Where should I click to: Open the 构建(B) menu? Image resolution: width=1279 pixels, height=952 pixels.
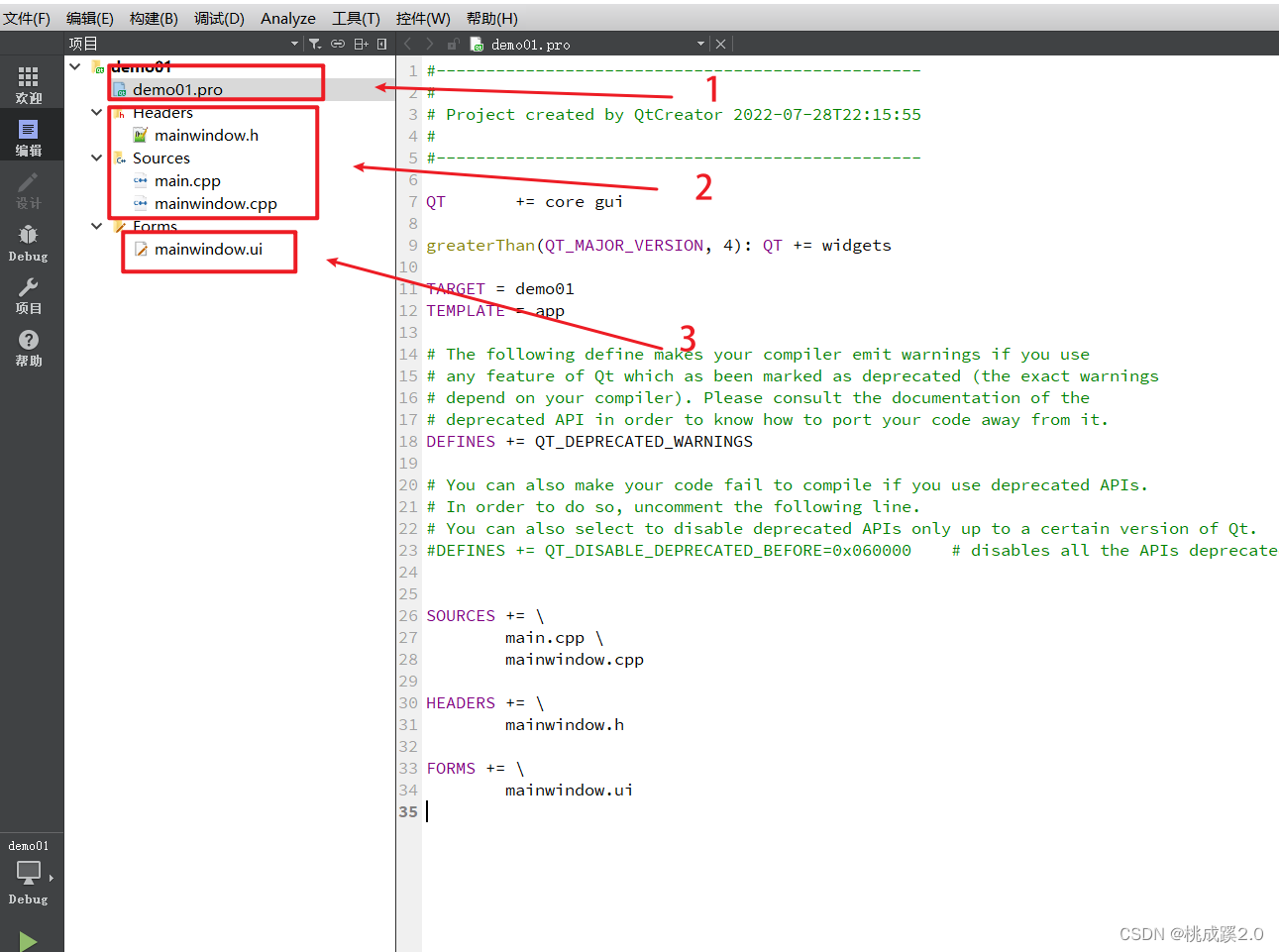pyautogui.click(x=154, y=18)
